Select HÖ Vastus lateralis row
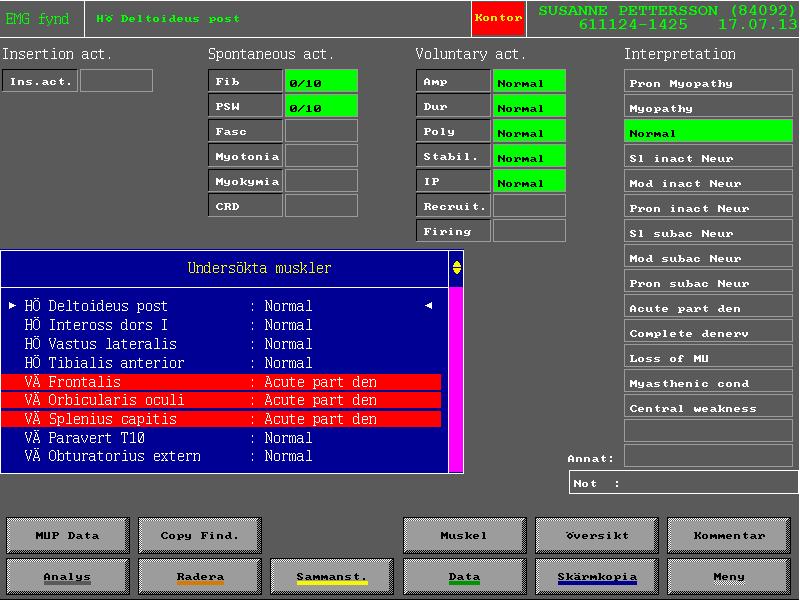The image size is (800, 601). click(x=221, y=343)
